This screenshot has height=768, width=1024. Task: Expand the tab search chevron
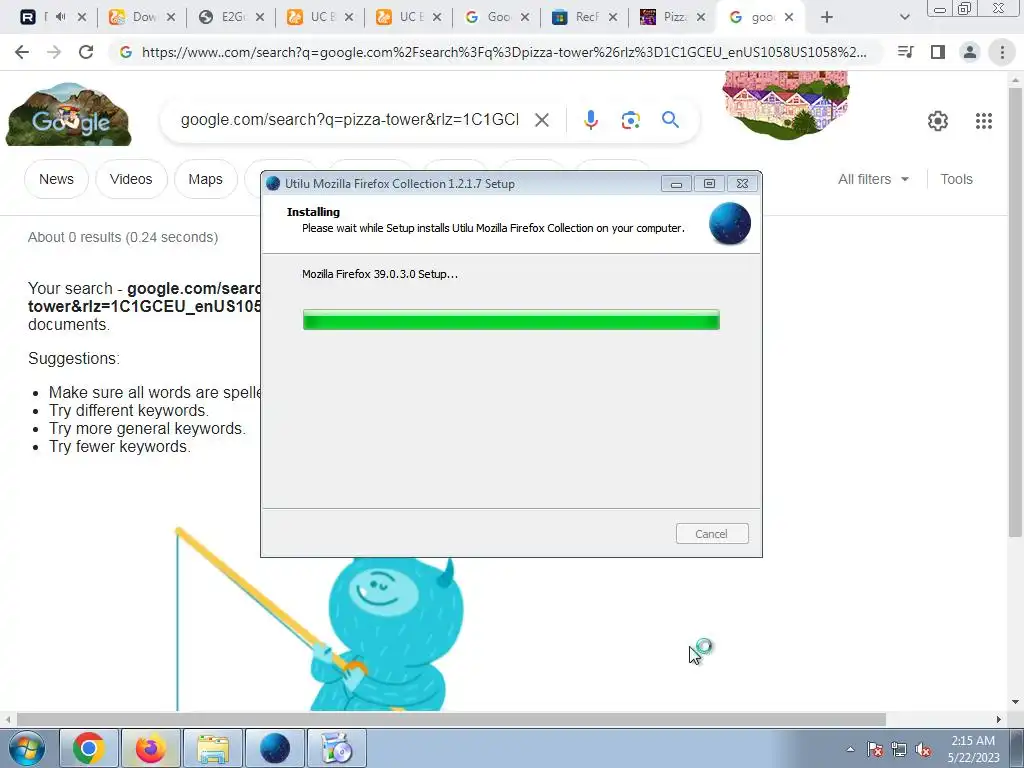coord(904,18)
